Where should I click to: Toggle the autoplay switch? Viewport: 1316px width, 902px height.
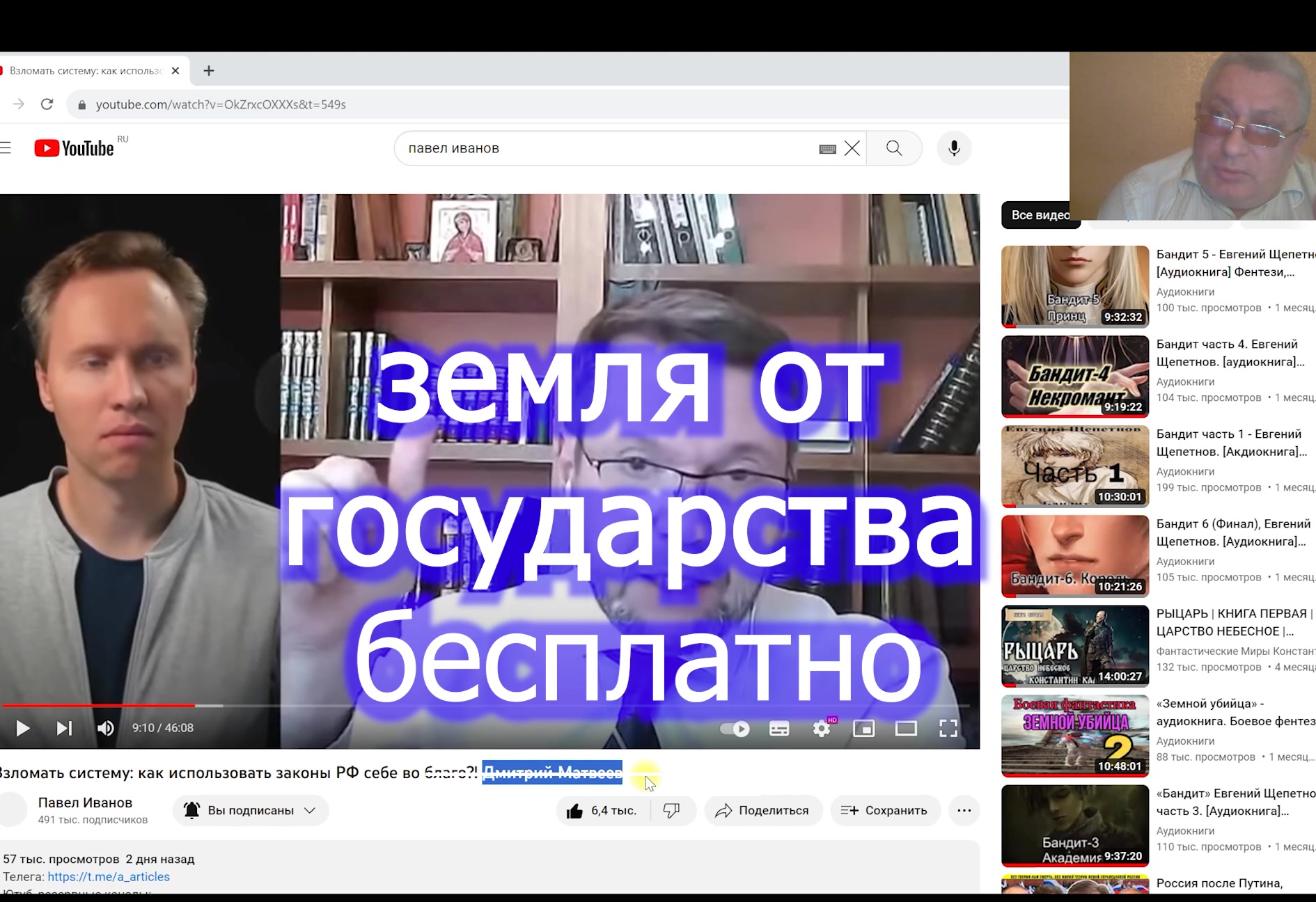tap(735, 729)
